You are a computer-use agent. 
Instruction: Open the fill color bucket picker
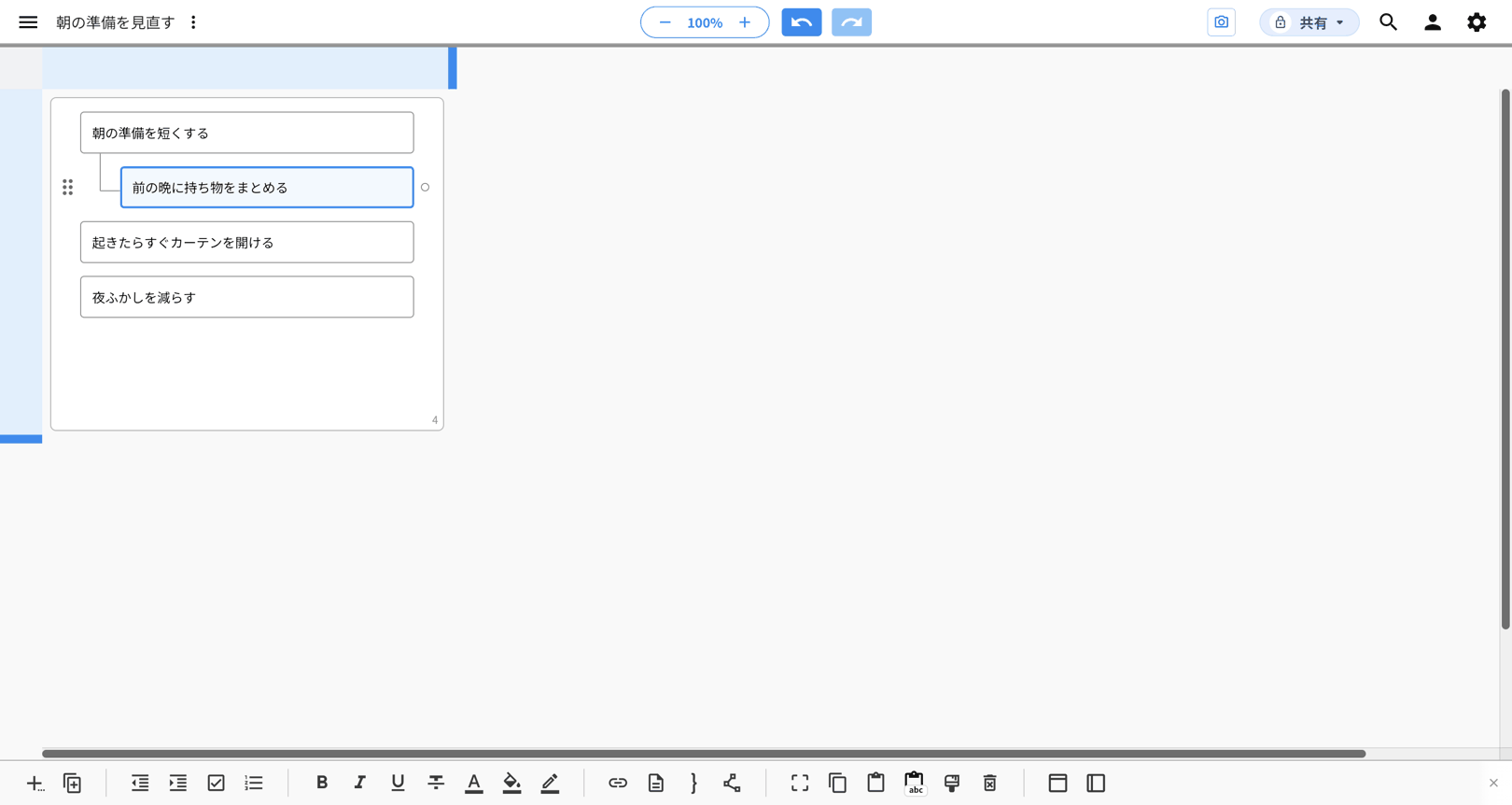point(511,783)
